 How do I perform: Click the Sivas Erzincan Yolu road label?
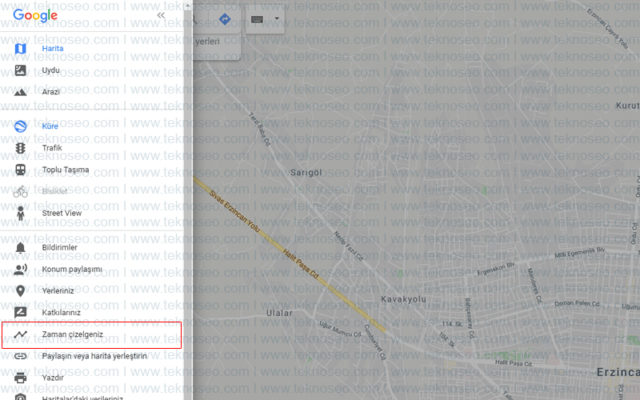pos(234,211)
